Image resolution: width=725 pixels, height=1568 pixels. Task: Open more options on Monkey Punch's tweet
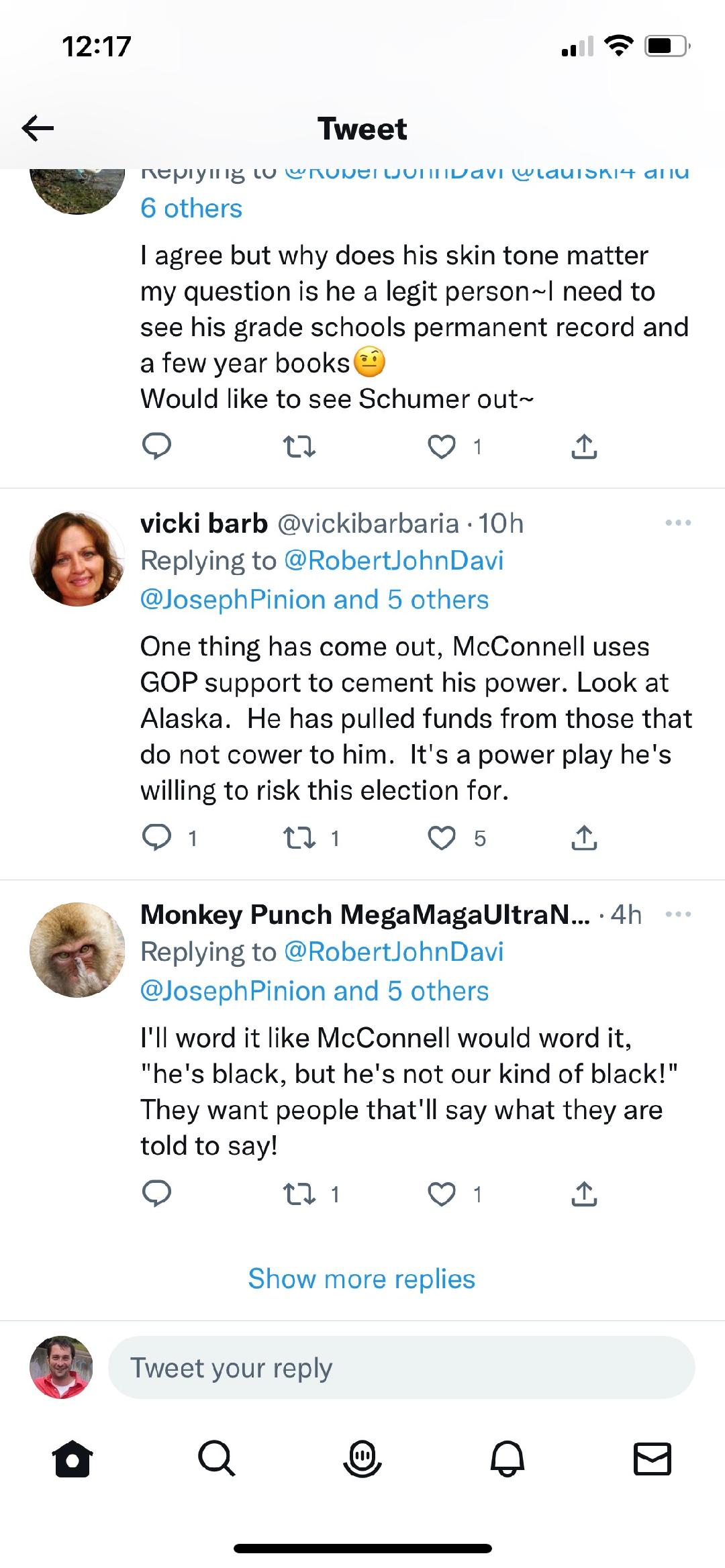[678, 914]
